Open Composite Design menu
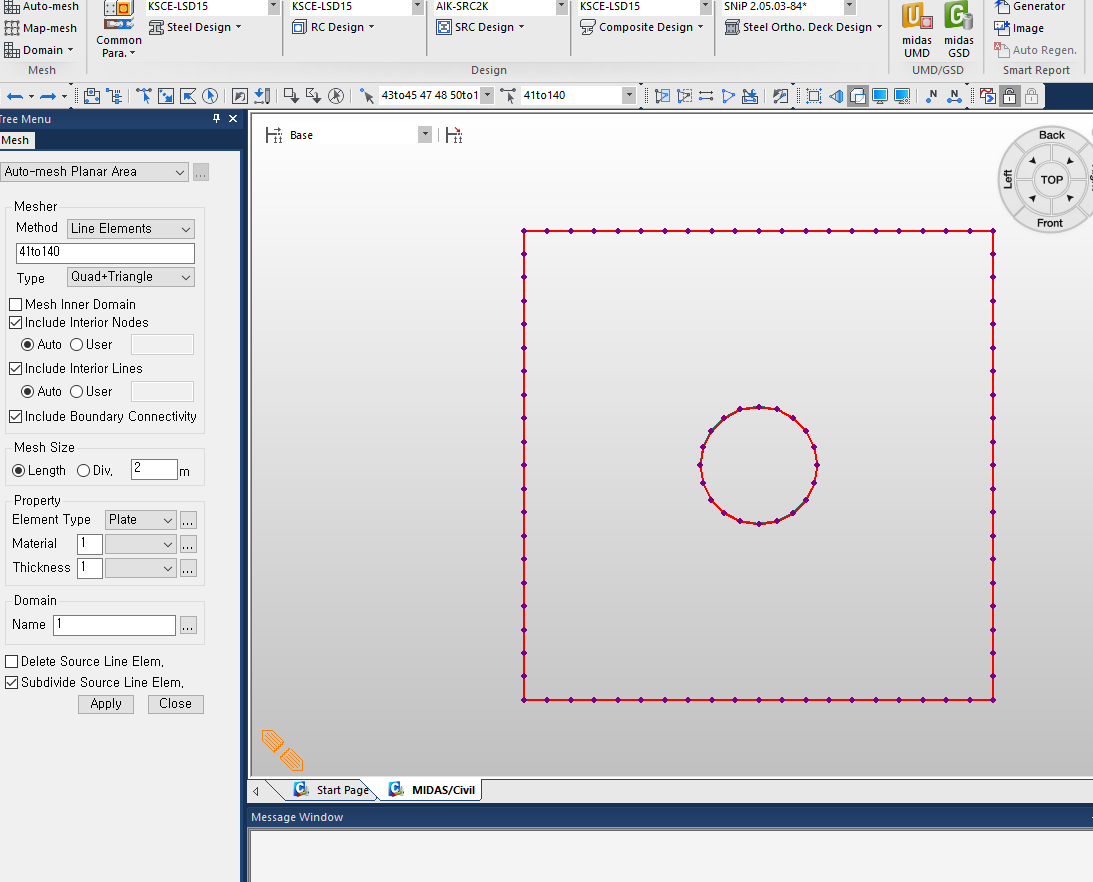Viewport: 1093px width, 882px height. 641,27
